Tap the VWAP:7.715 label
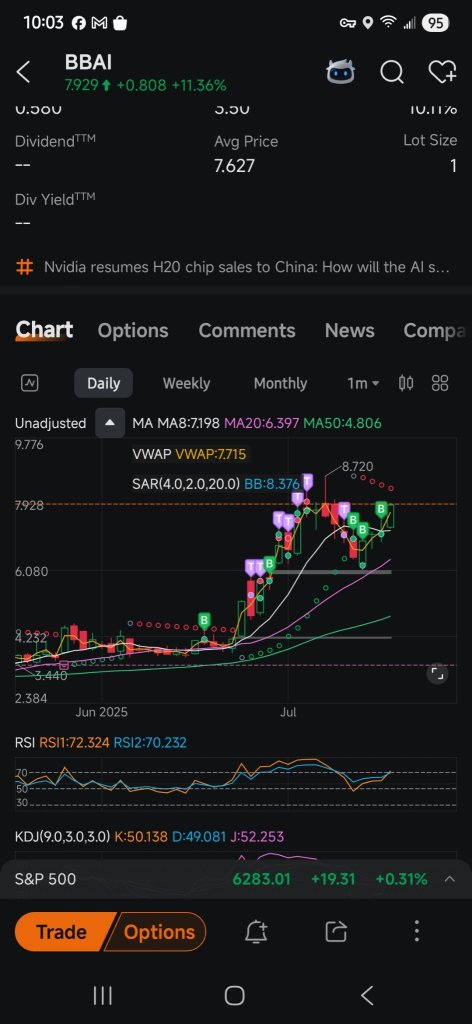Image resolution: width=472 pixels, height=1024 pixels. (x=211, y=454)
